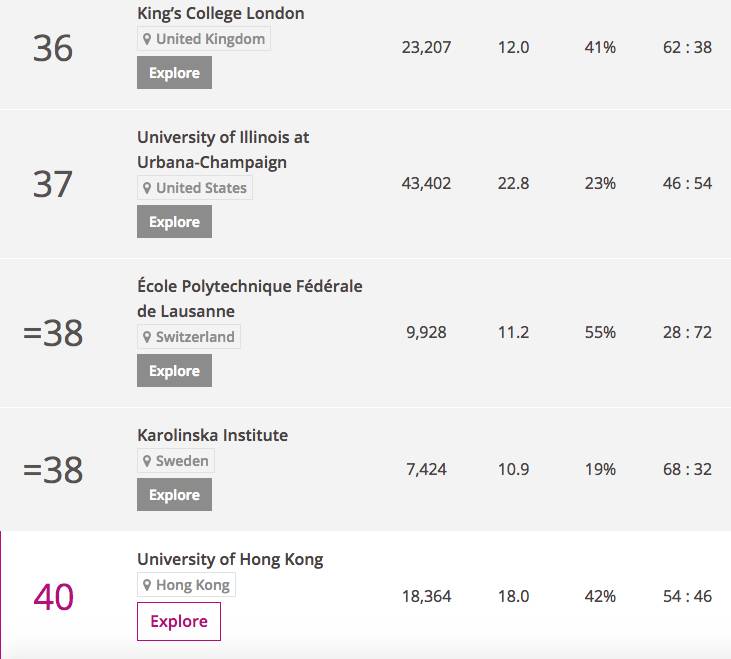Image resolution: width=731 pixels, height=659 pixels.
Task: Explore King's College London
Action: [174, 73]
